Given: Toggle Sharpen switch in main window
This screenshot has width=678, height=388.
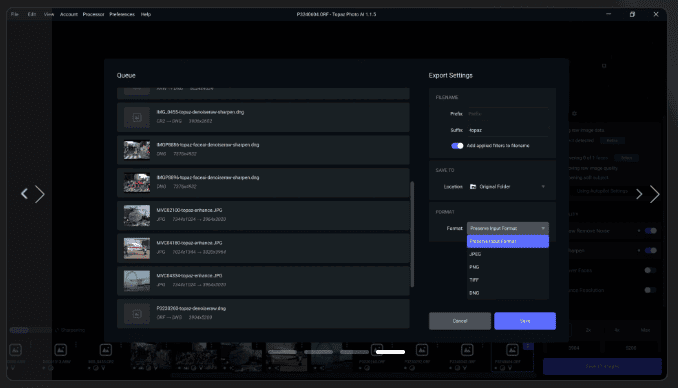Looking at the screenshot, I should coord(651,250).
